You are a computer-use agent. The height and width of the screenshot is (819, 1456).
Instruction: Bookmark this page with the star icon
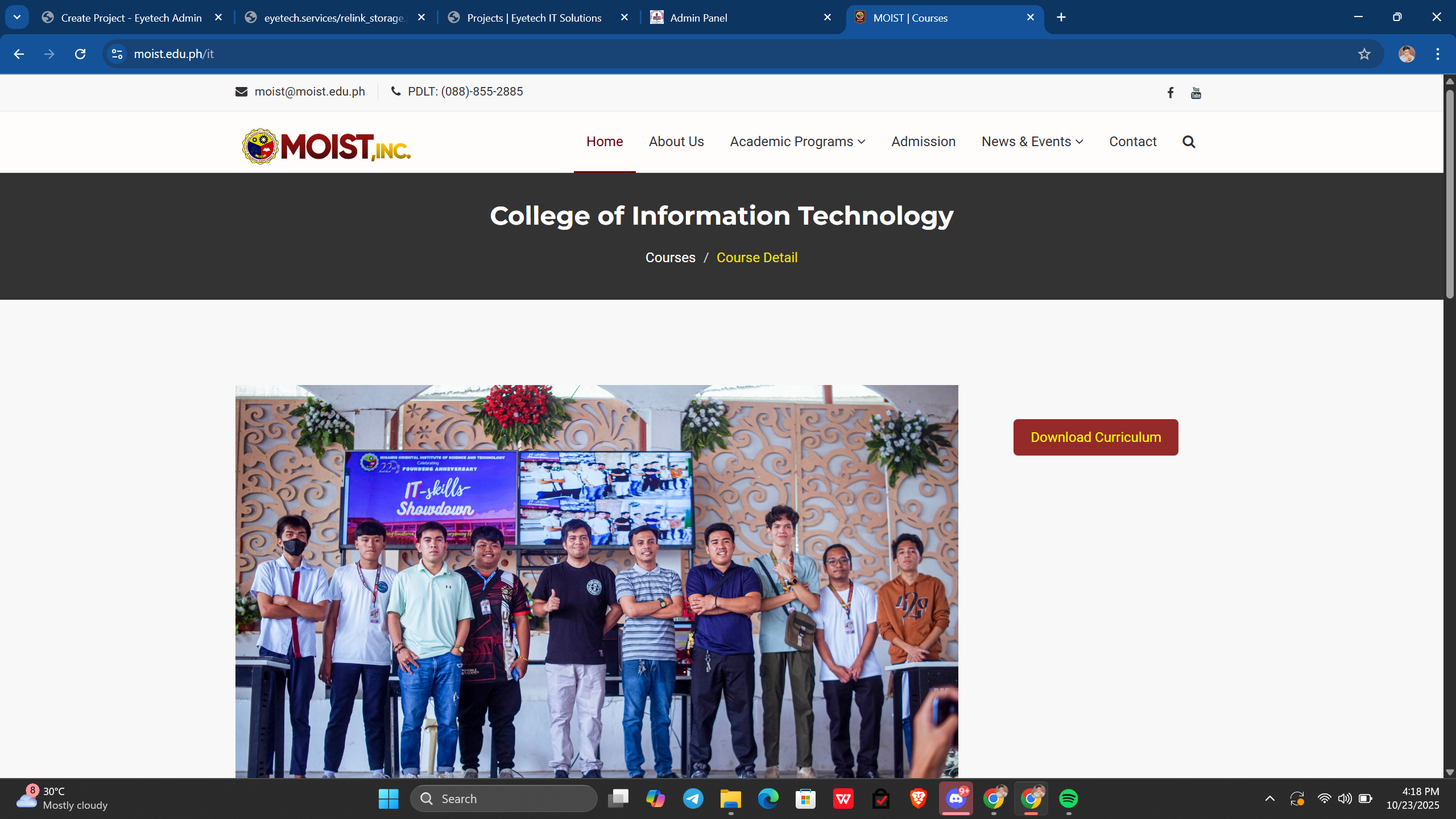click(1364, 54)
